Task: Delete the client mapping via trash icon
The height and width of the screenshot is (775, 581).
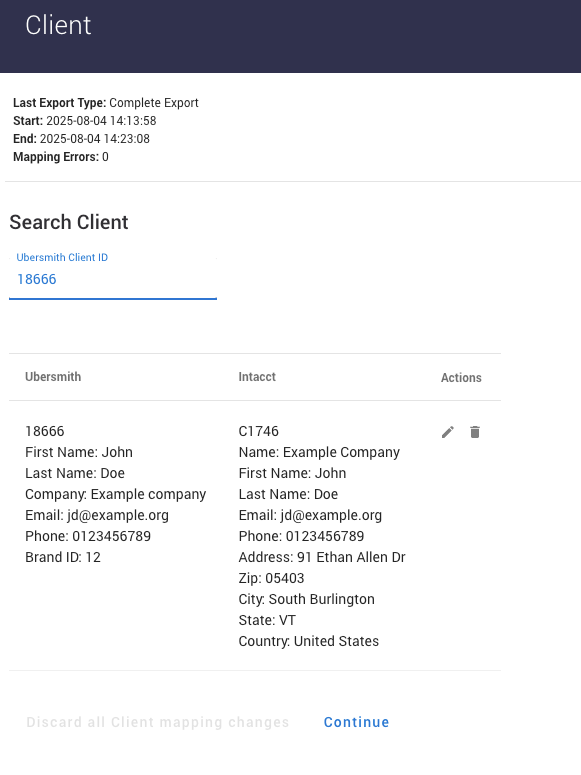Action: tap(475, 432)
